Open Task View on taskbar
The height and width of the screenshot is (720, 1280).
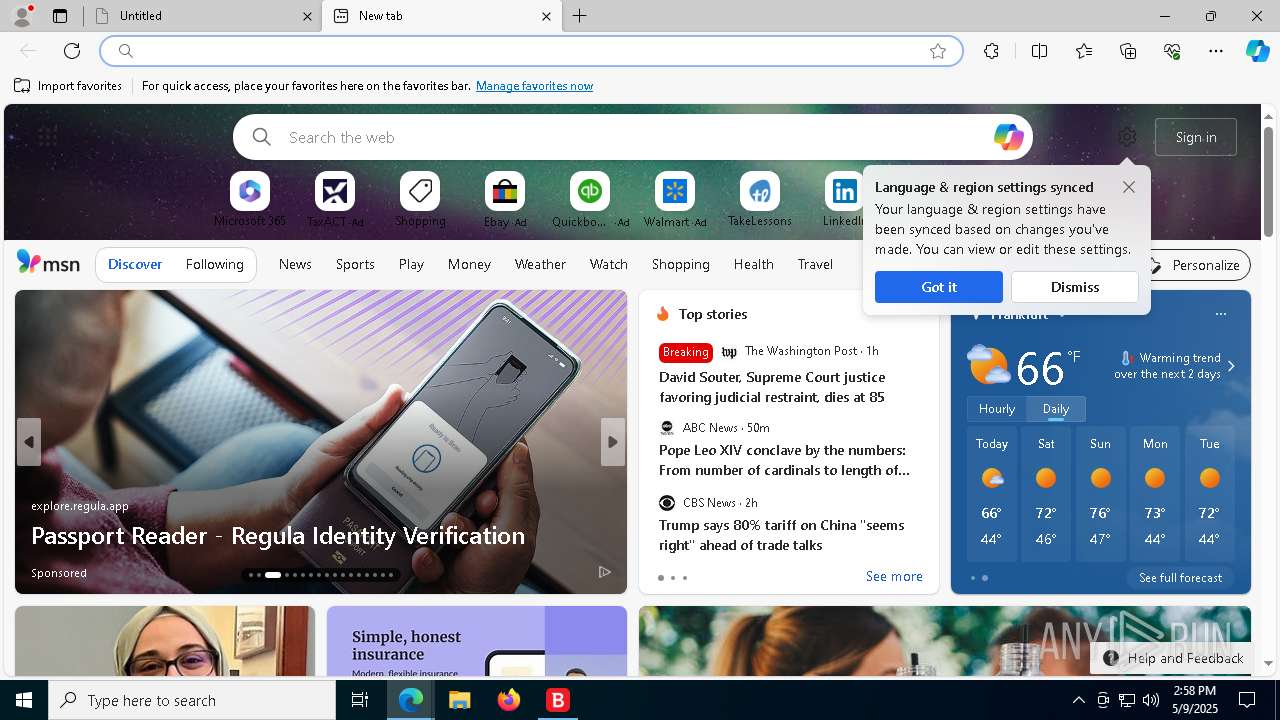360,701
